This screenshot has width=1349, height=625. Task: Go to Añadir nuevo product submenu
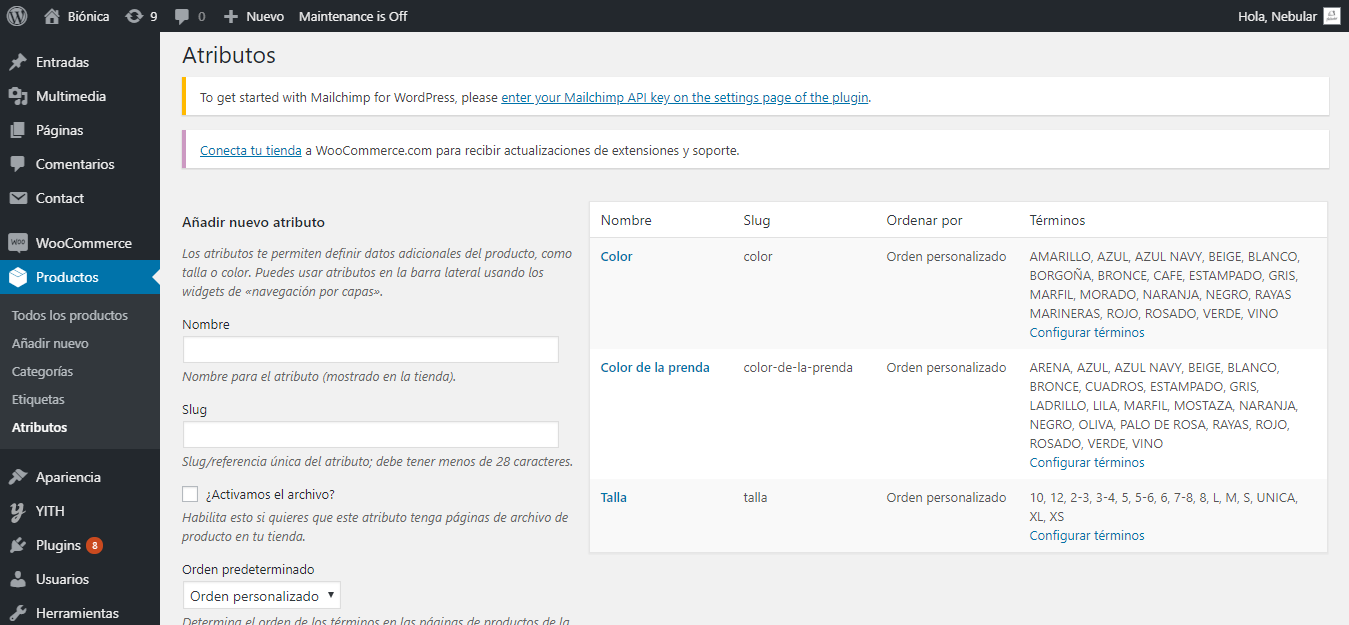point(50,343)
